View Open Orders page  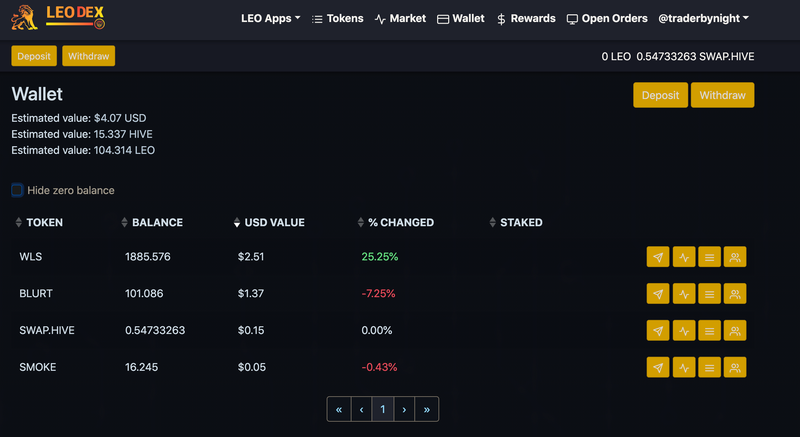(x=607, y=18)
